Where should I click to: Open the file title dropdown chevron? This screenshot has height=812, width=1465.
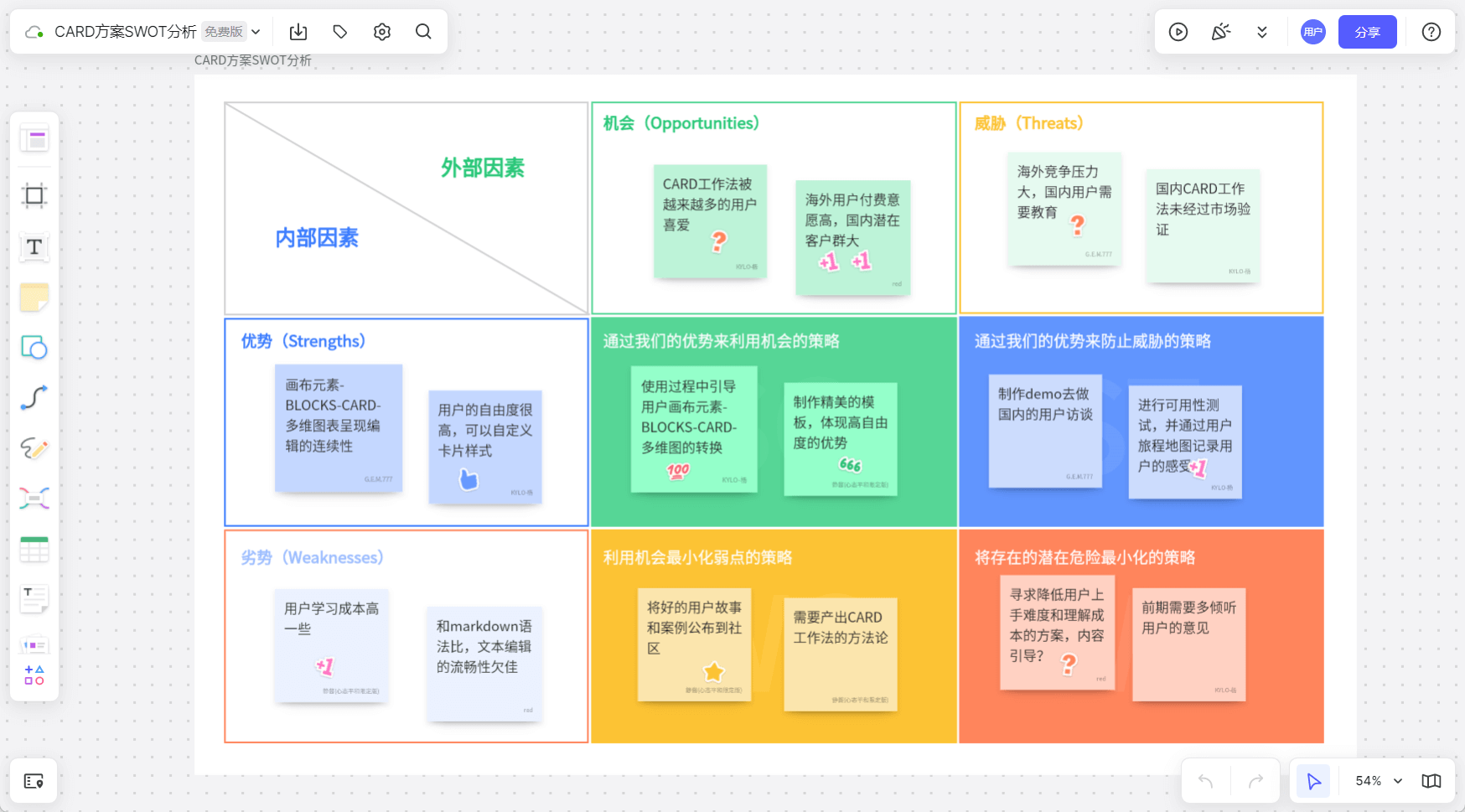click(256, 32)
